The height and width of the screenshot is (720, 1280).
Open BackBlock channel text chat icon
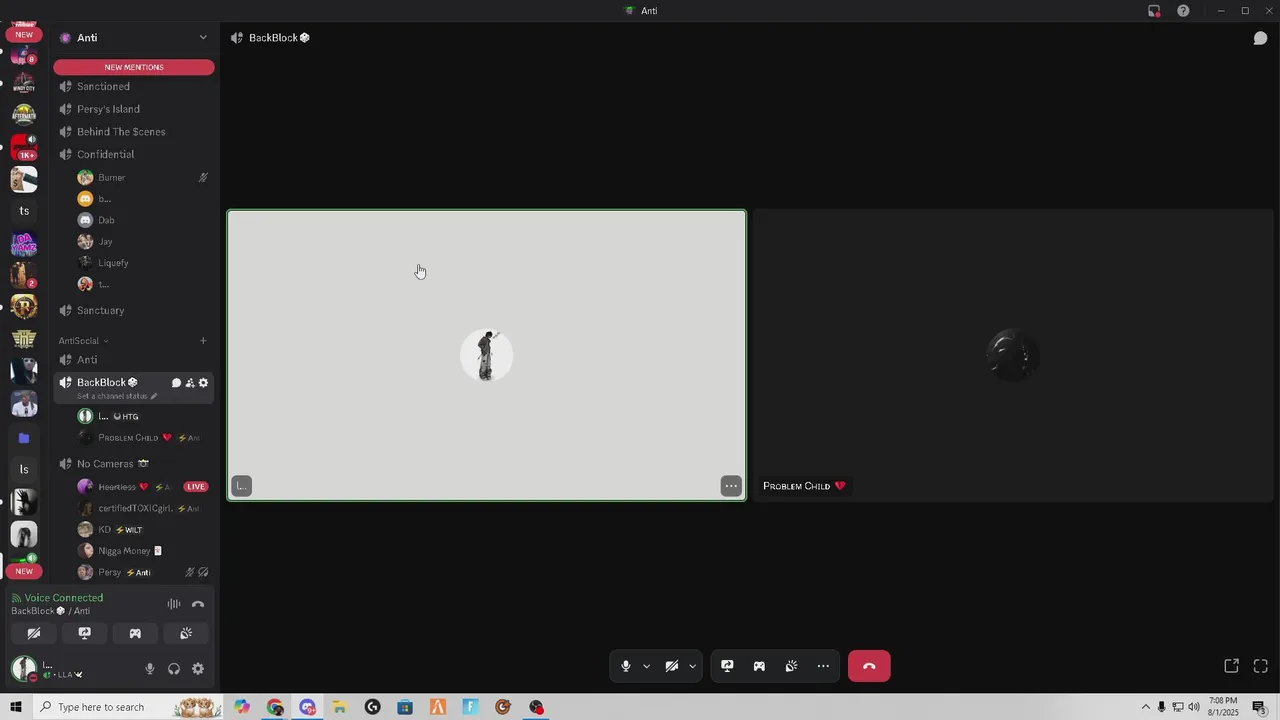(x=176, y=383)
